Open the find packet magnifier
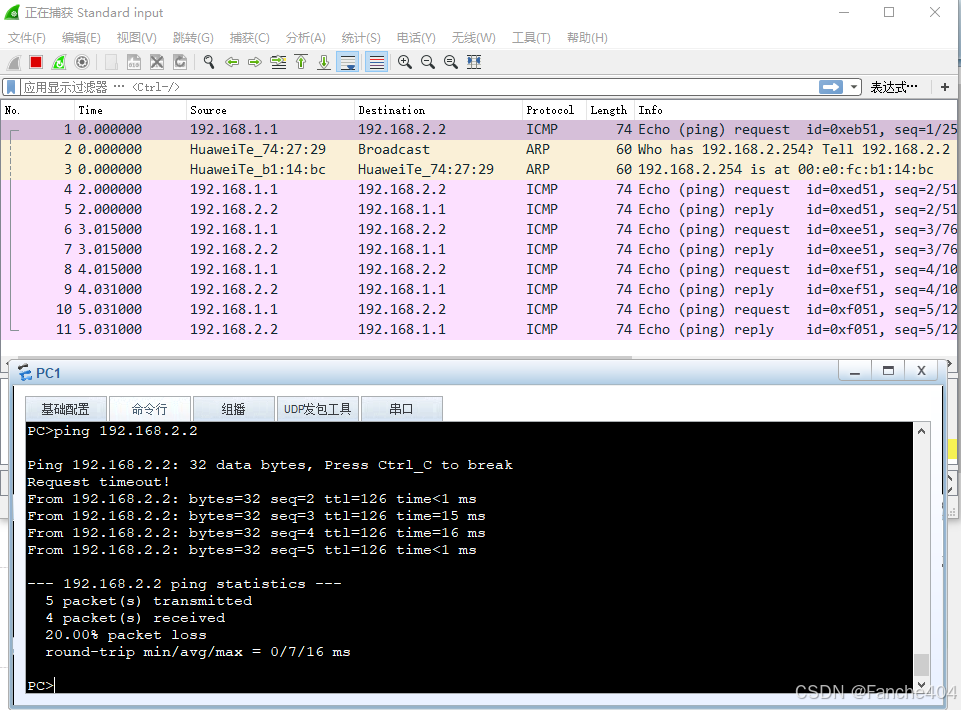Viewport: 961px width, 710px height. coord(209,62)
